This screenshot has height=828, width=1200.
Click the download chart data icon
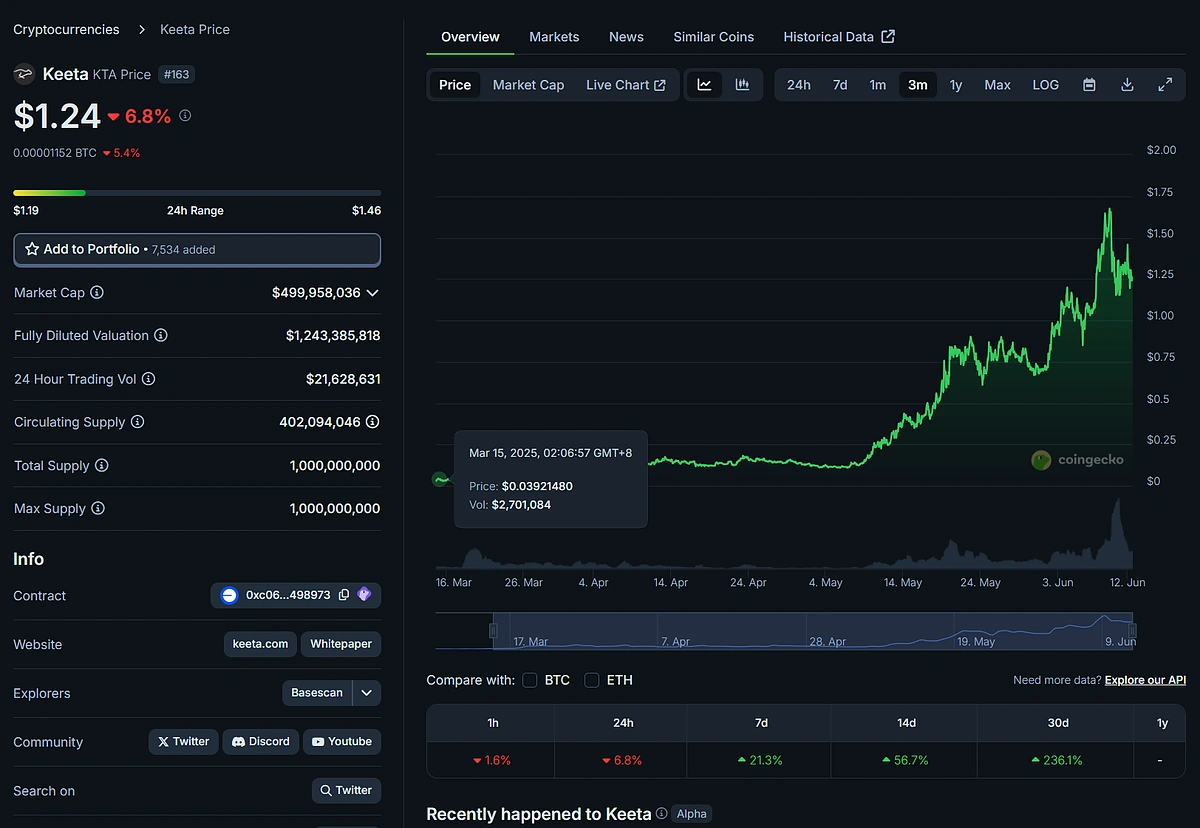click(x=1127, y=85)
